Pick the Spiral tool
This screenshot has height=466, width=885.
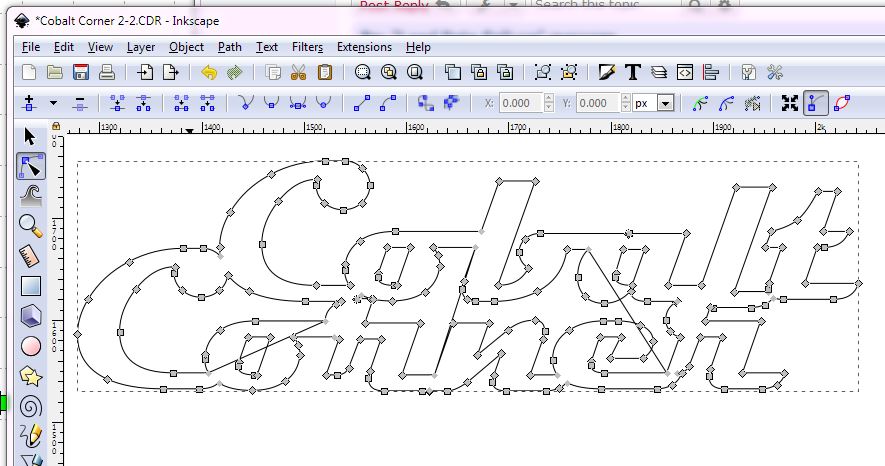[x=30, y=406]
